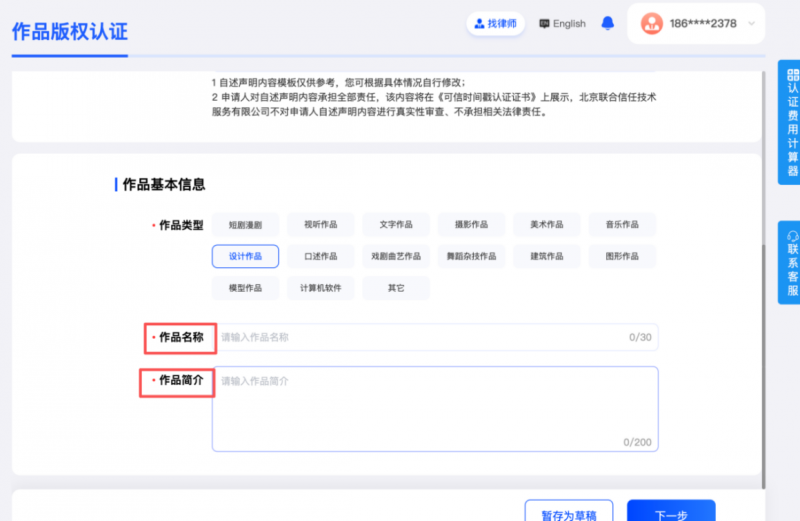Select the 其它 work type option
Screen dimensions: 800x521
point(396,288)
